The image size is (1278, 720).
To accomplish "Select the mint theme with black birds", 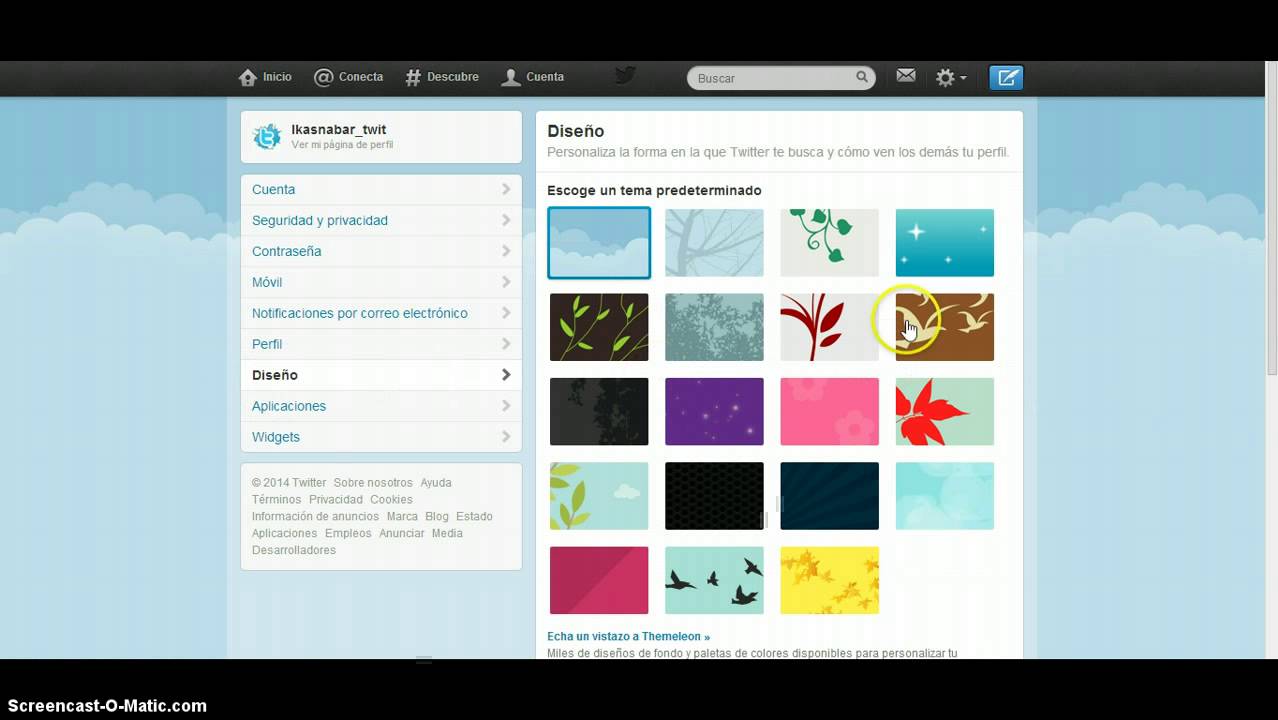I will (714, 580).
